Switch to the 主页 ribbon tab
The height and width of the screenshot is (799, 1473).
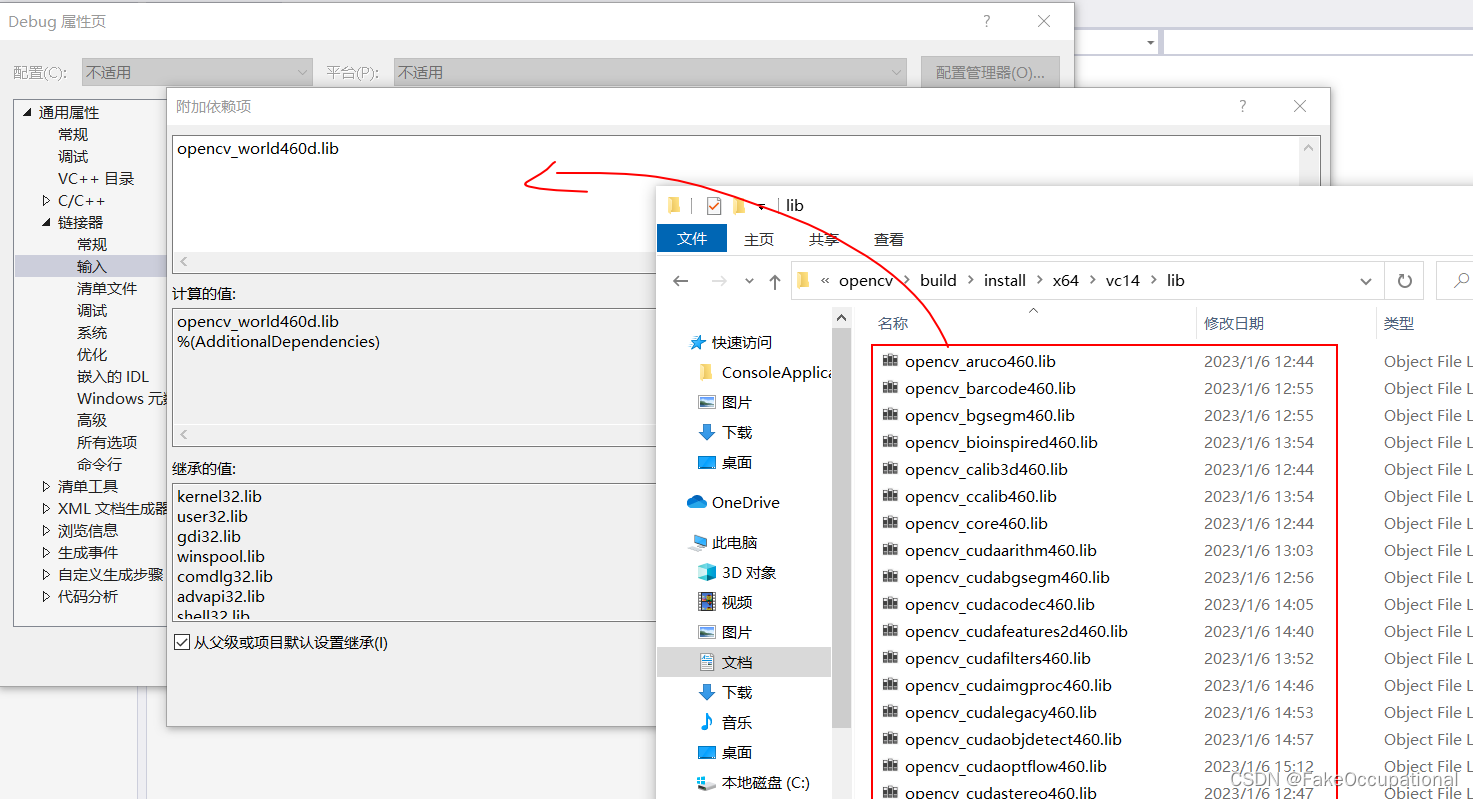pos(759,240)
